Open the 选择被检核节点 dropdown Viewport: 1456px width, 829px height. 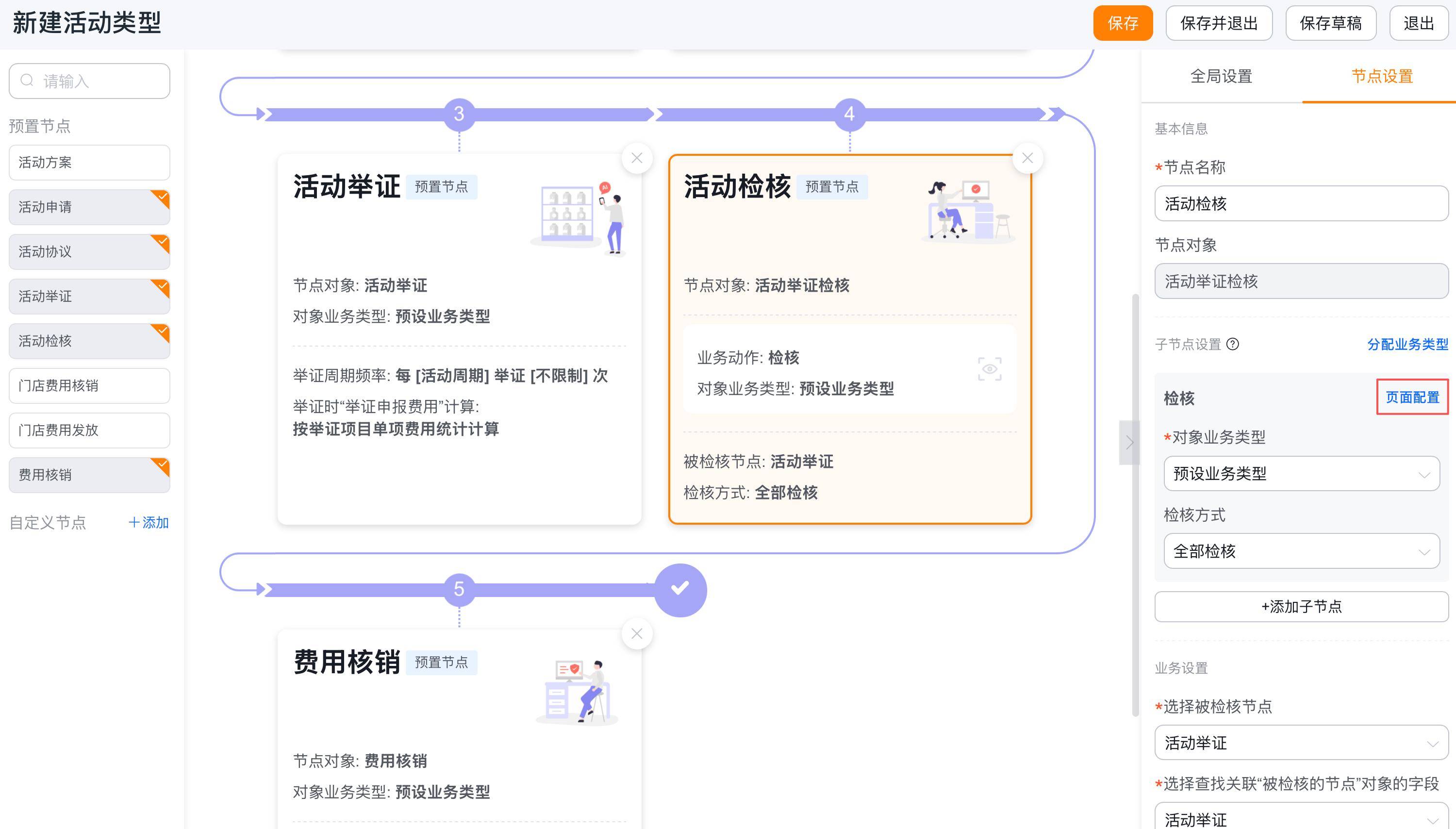tap(1301, 742)
